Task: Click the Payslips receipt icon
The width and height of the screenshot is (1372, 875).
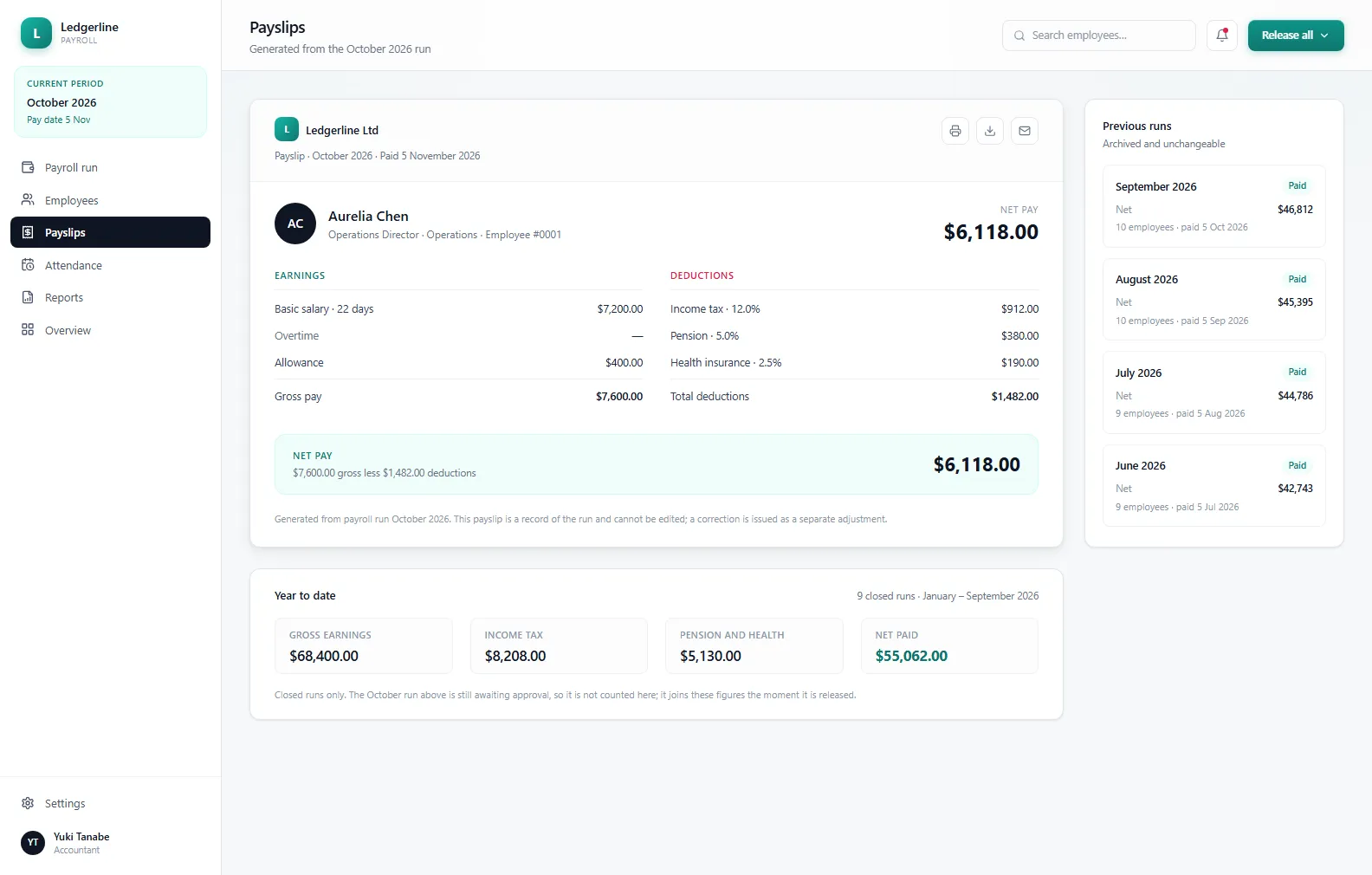Action: pos(28,232)
